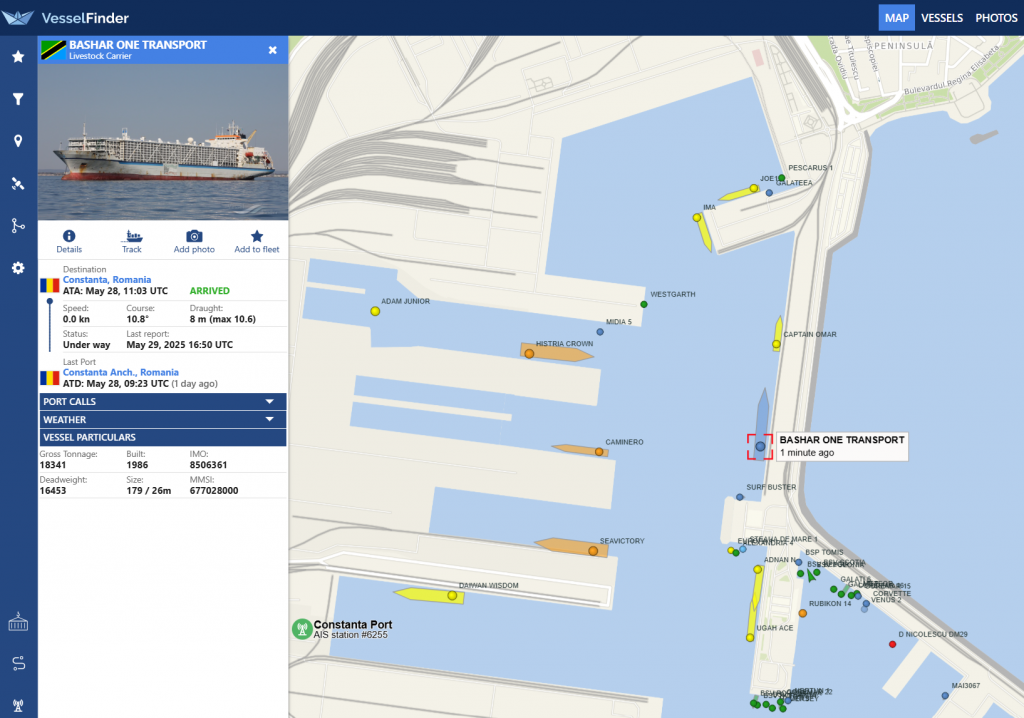Select the SURF BUSTER vessel marker
Image resolution: width=1024 pixels, height=718 pixels.
pyautogui.click(x=740, y=497)
